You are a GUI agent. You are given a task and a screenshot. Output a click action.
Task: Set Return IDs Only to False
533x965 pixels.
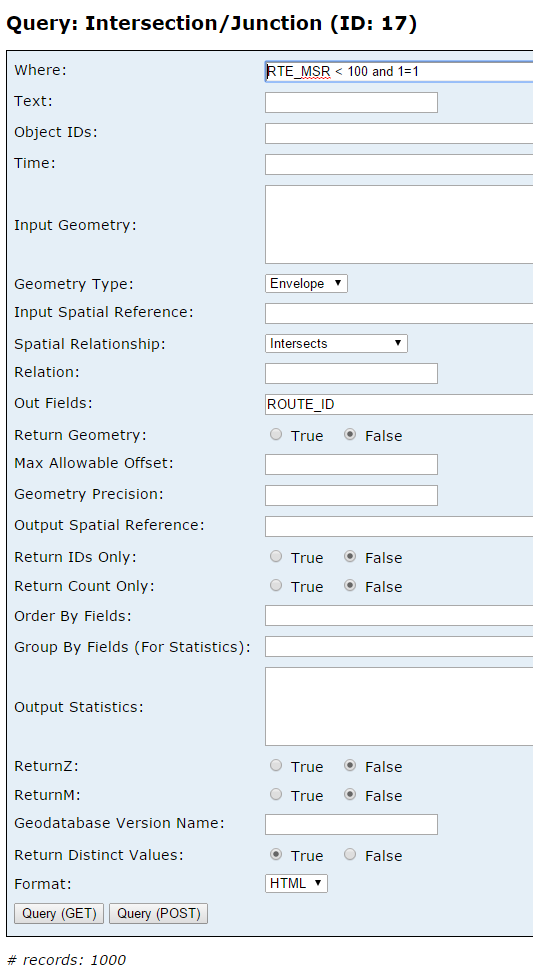coord(350,556)
